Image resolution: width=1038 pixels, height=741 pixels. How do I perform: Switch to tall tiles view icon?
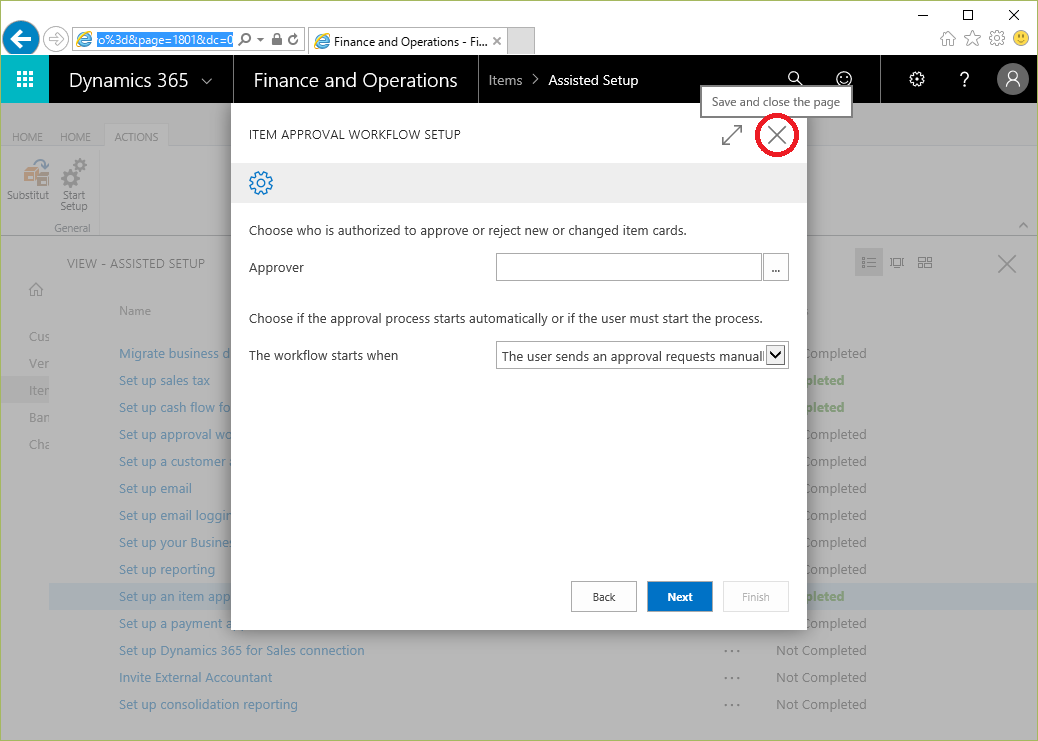point(897,263)
